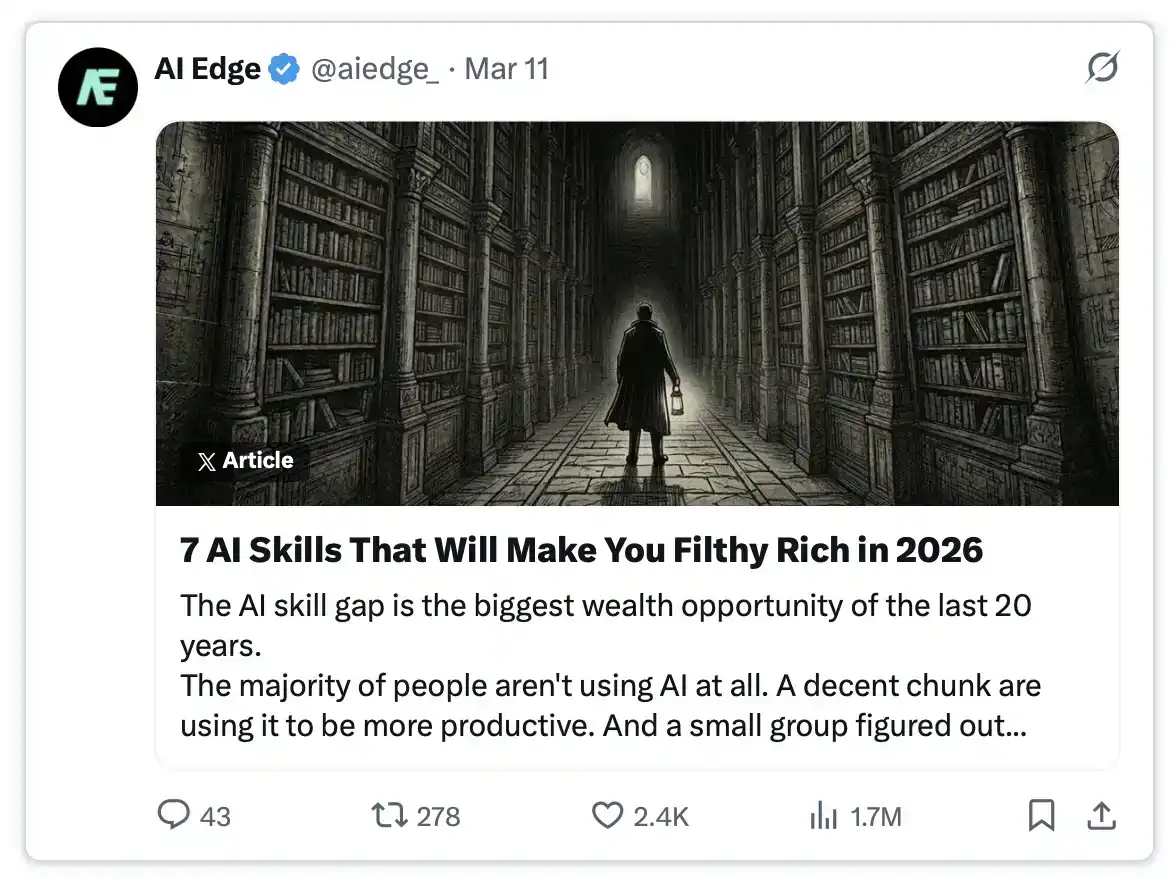This screenshot has width=1176, height=888.
Task: Click the AI Edge display name
Action: pos(207,69)
